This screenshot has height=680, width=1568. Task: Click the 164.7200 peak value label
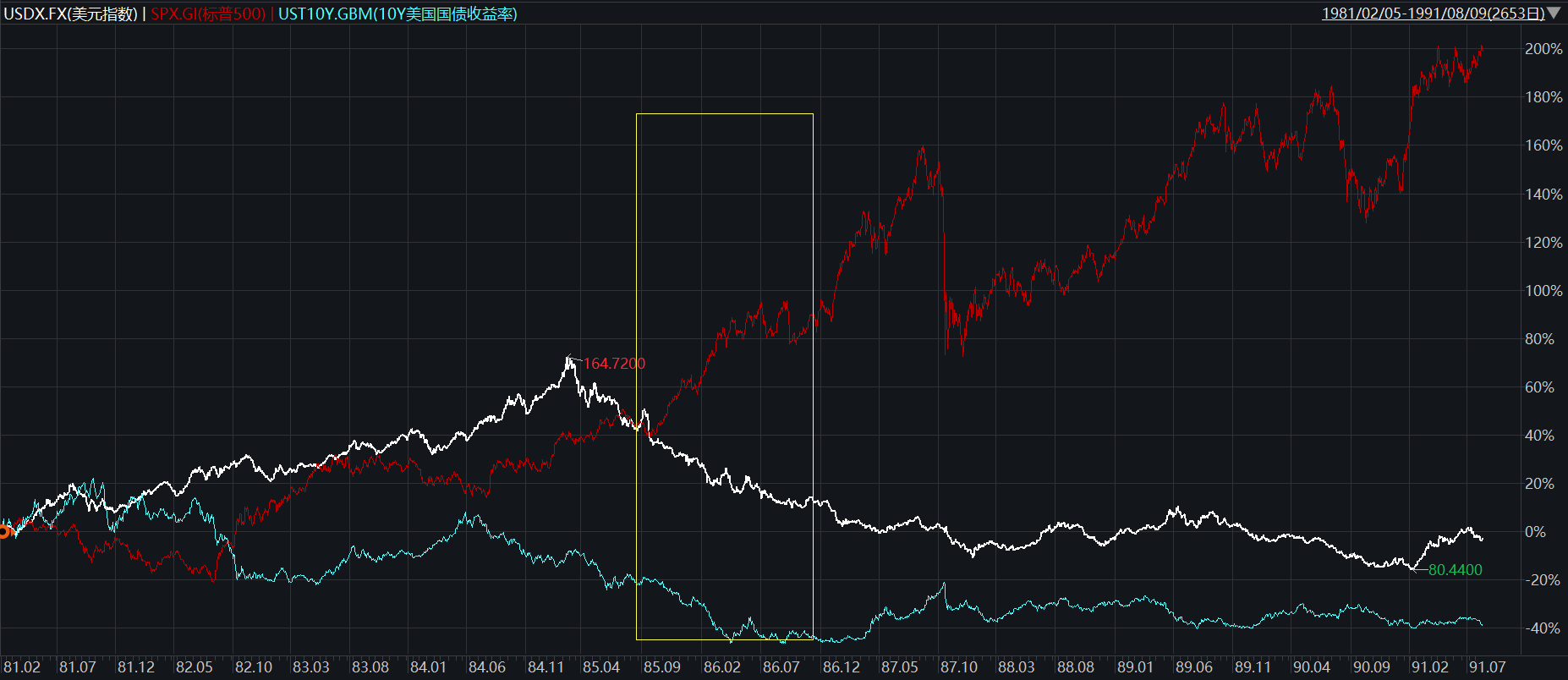[614, 364]
